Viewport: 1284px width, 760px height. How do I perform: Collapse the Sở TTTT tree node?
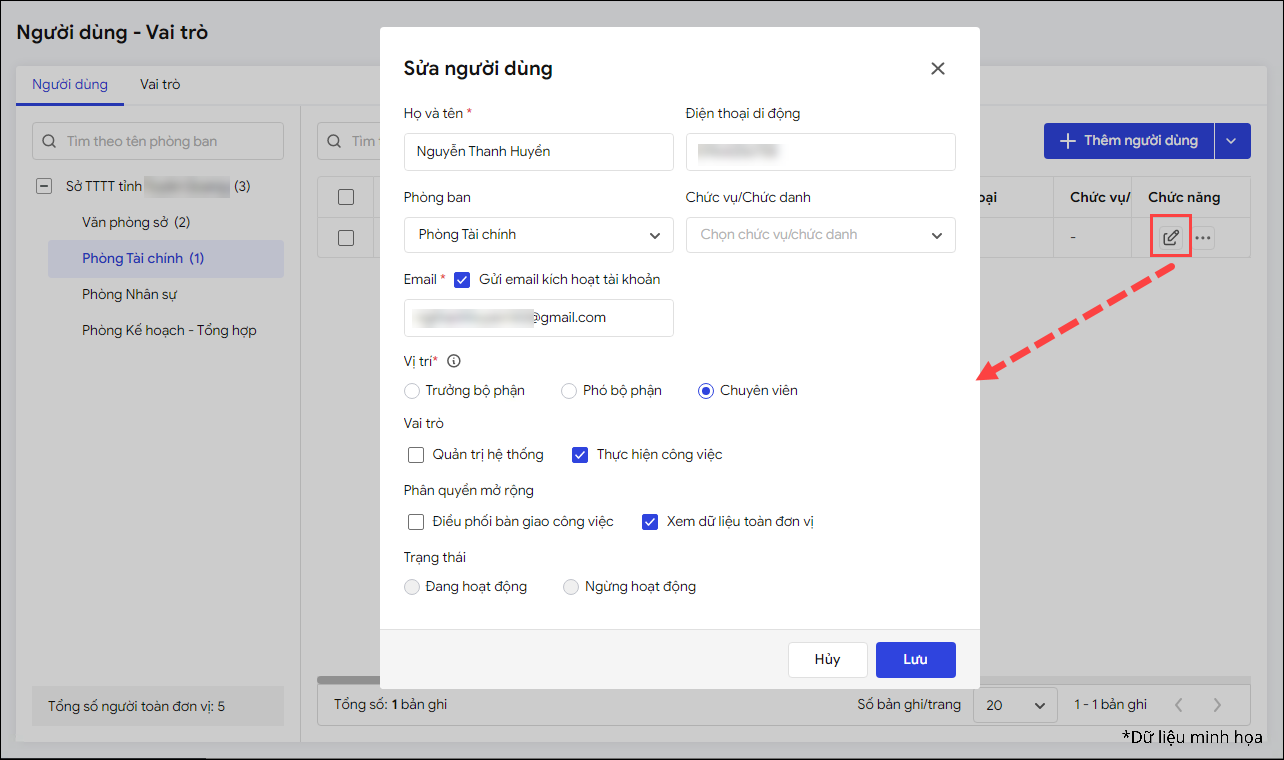[44, 186]
